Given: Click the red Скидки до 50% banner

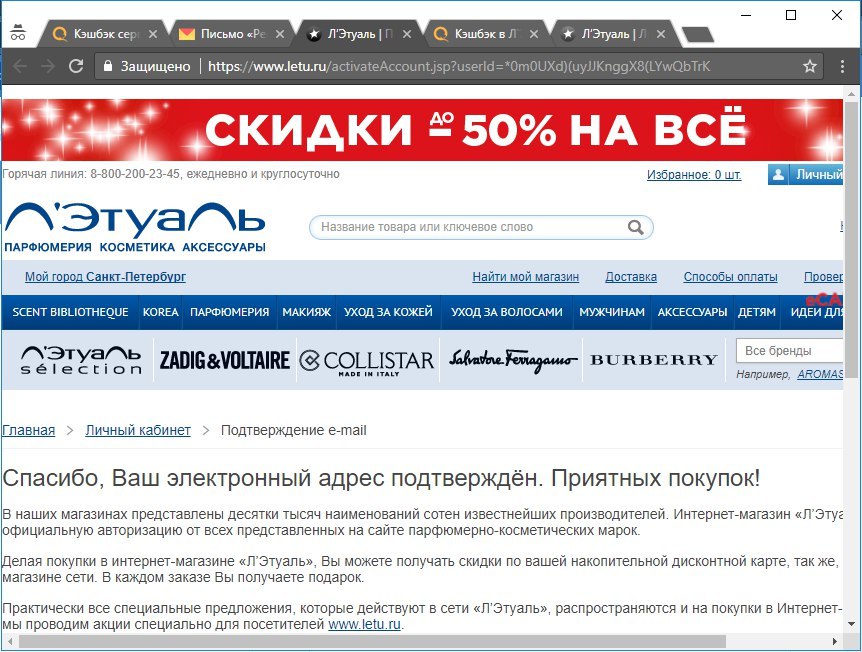Looking at the screenshot, I should click(x=422, y=130).
